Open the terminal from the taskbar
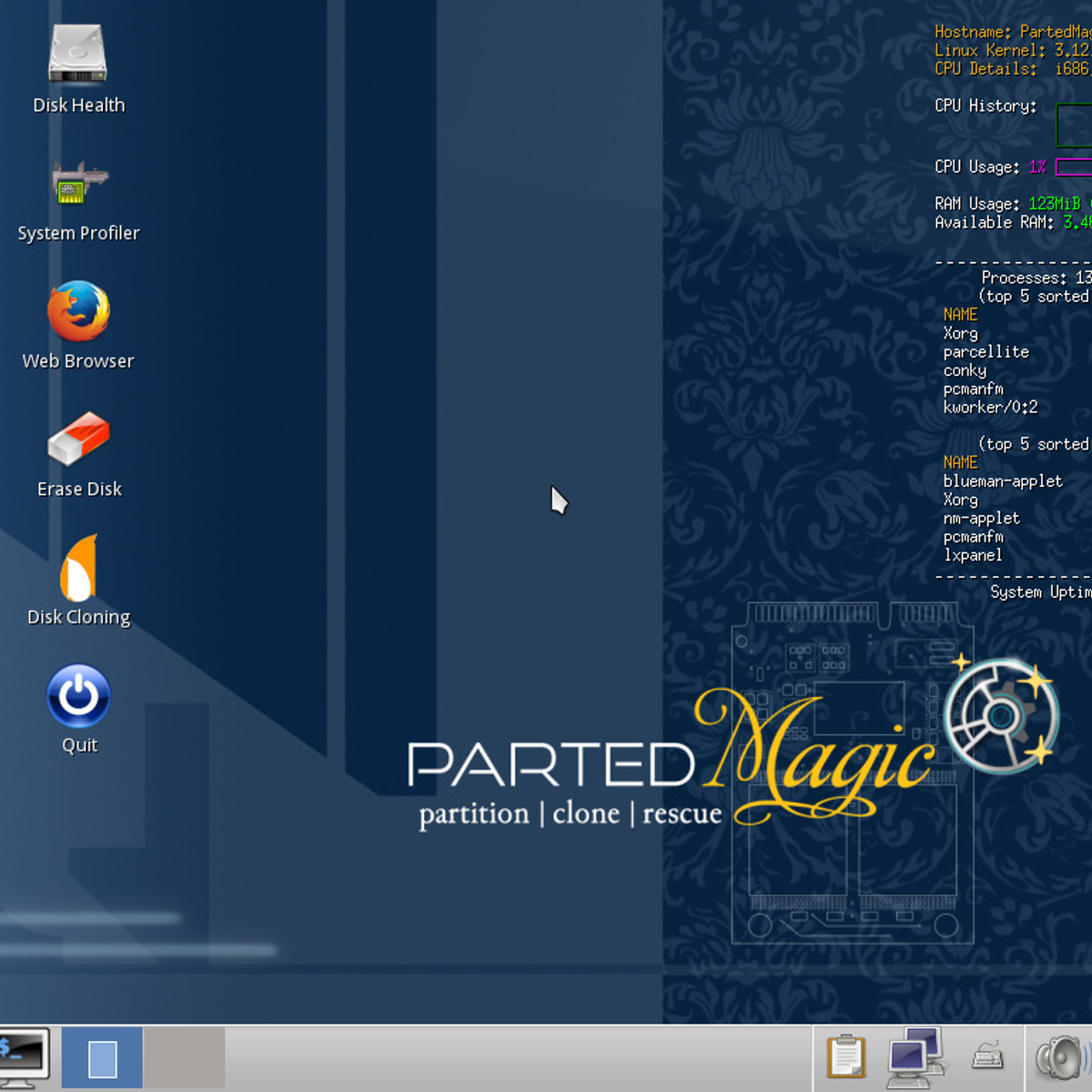The width and height of the screenshot is (1092, 1092). coord(23,1057)
